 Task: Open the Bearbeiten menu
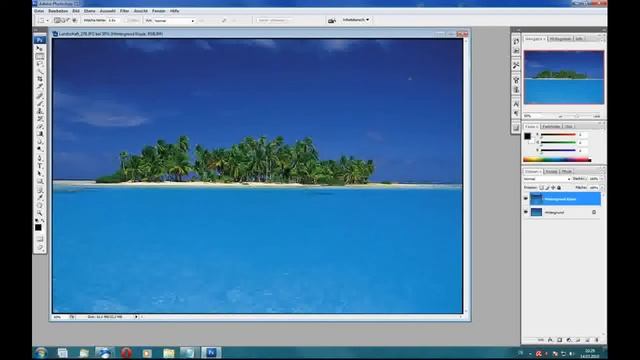point(58,11)
